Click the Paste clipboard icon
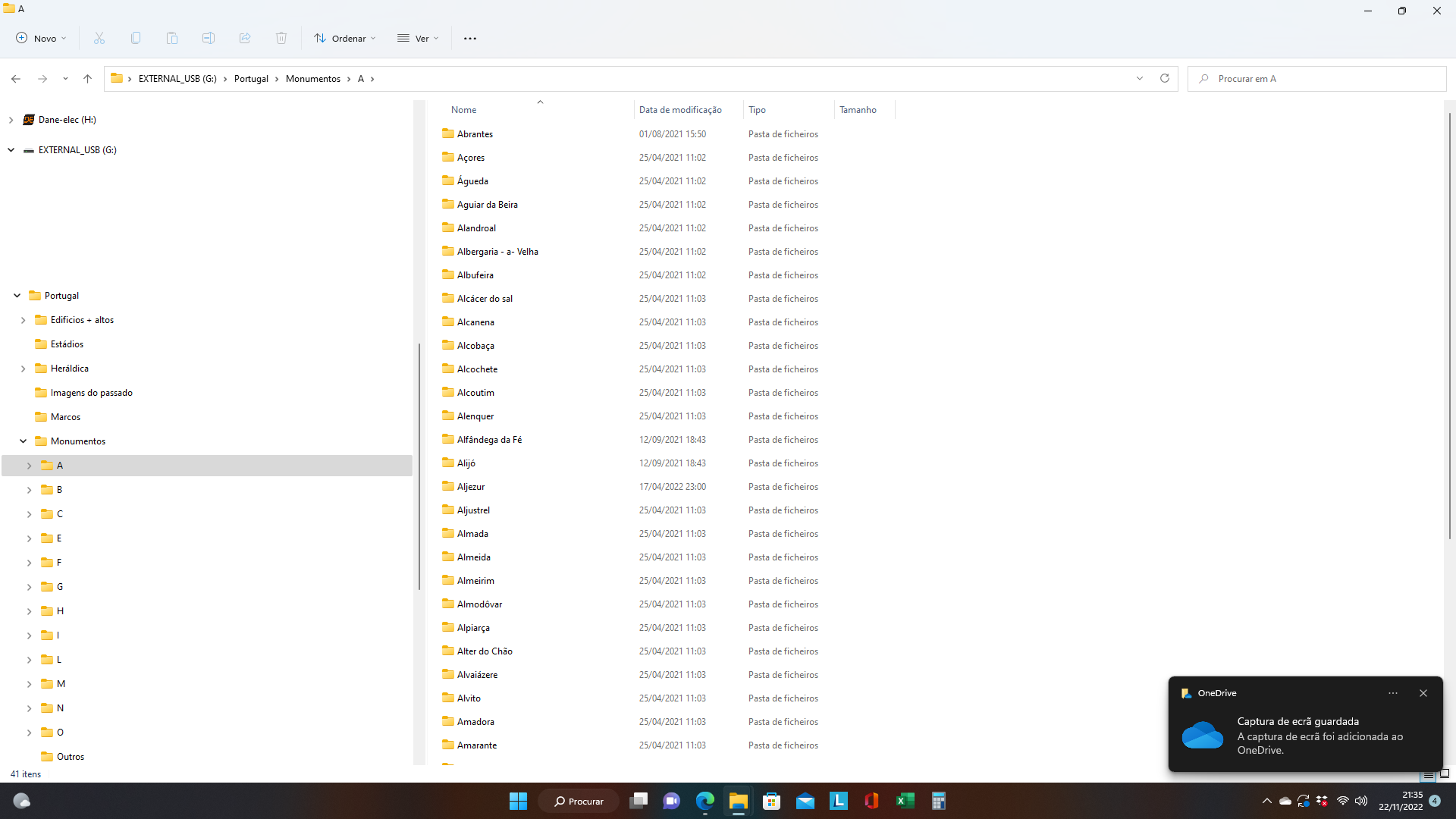1456x819 pixels. tap(172, 38)
